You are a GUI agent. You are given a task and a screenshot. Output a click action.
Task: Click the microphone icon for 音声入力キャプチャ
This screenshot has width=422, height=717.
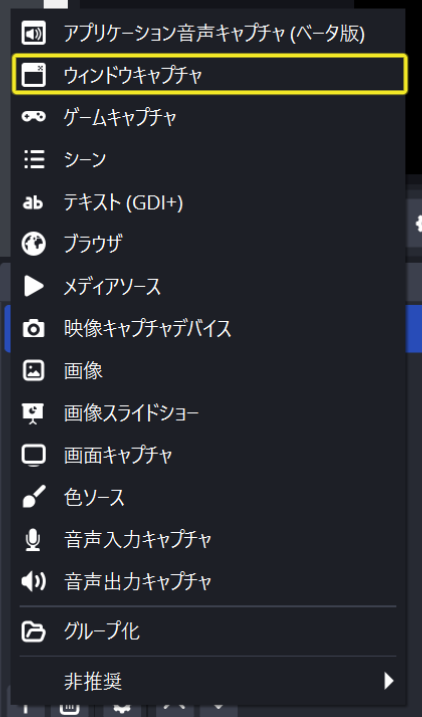coord(33,540)
